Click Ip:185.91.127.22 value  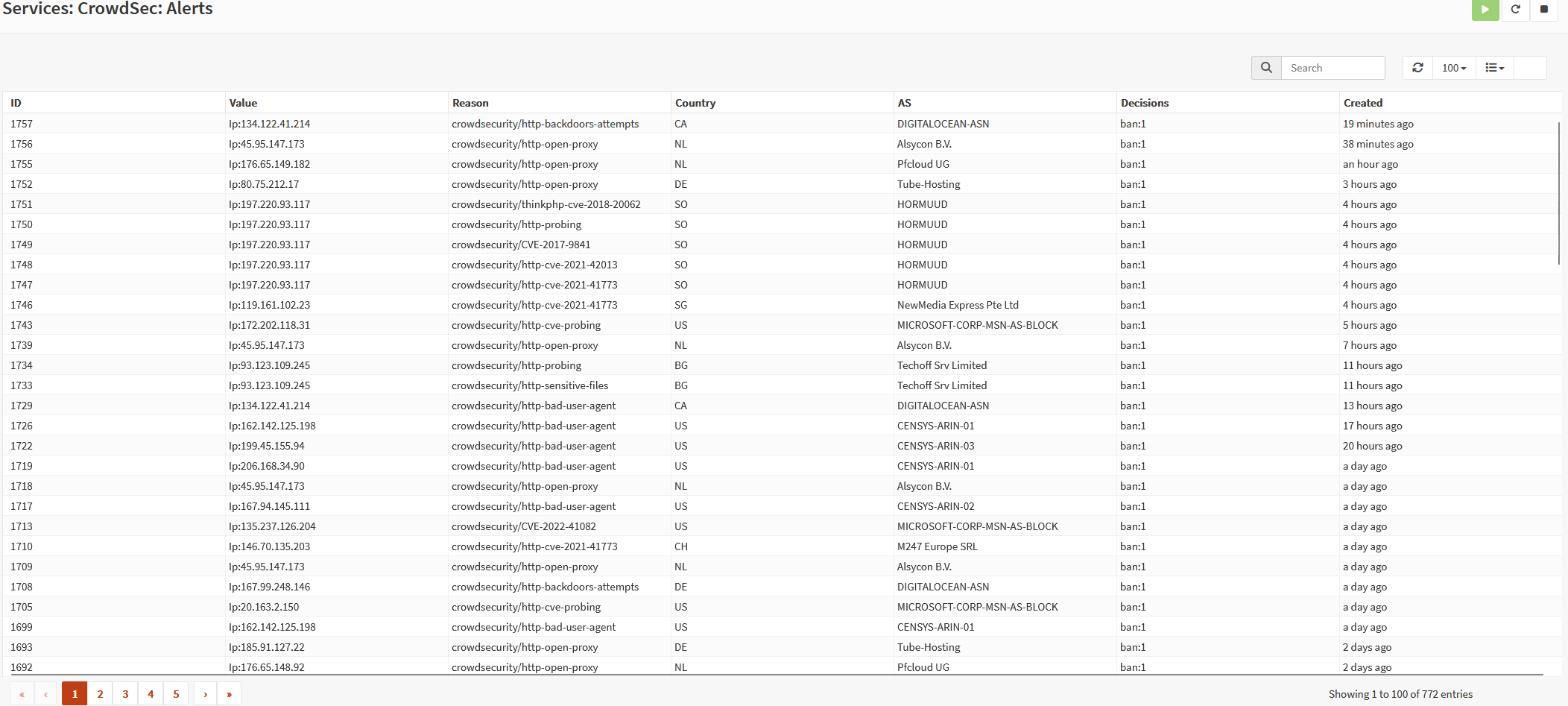[267, 647]
